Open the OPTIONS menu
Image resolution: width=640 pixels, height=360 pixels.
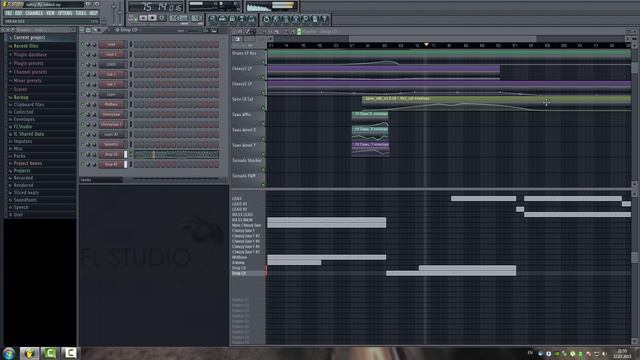[65, 13]
